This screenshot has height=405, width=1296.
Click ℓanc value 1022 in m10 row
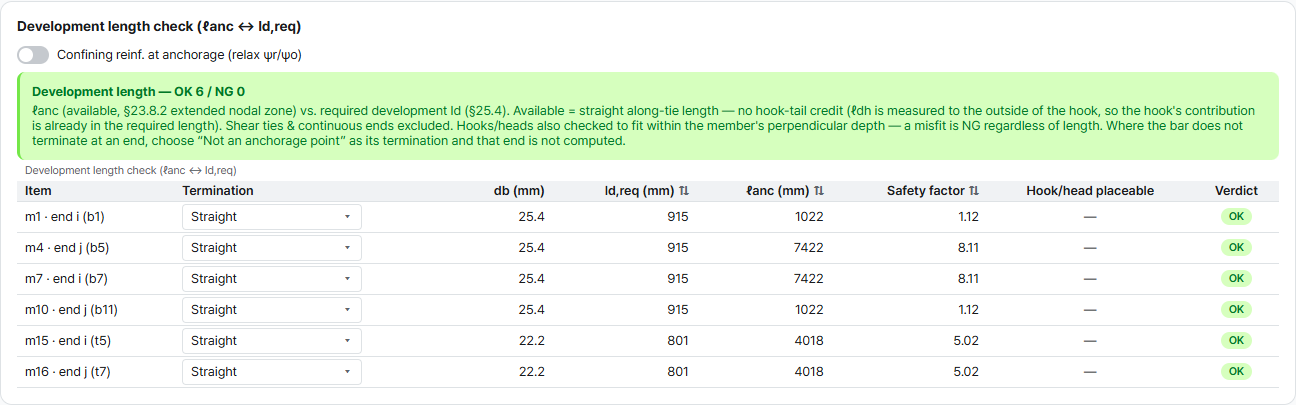808,310
